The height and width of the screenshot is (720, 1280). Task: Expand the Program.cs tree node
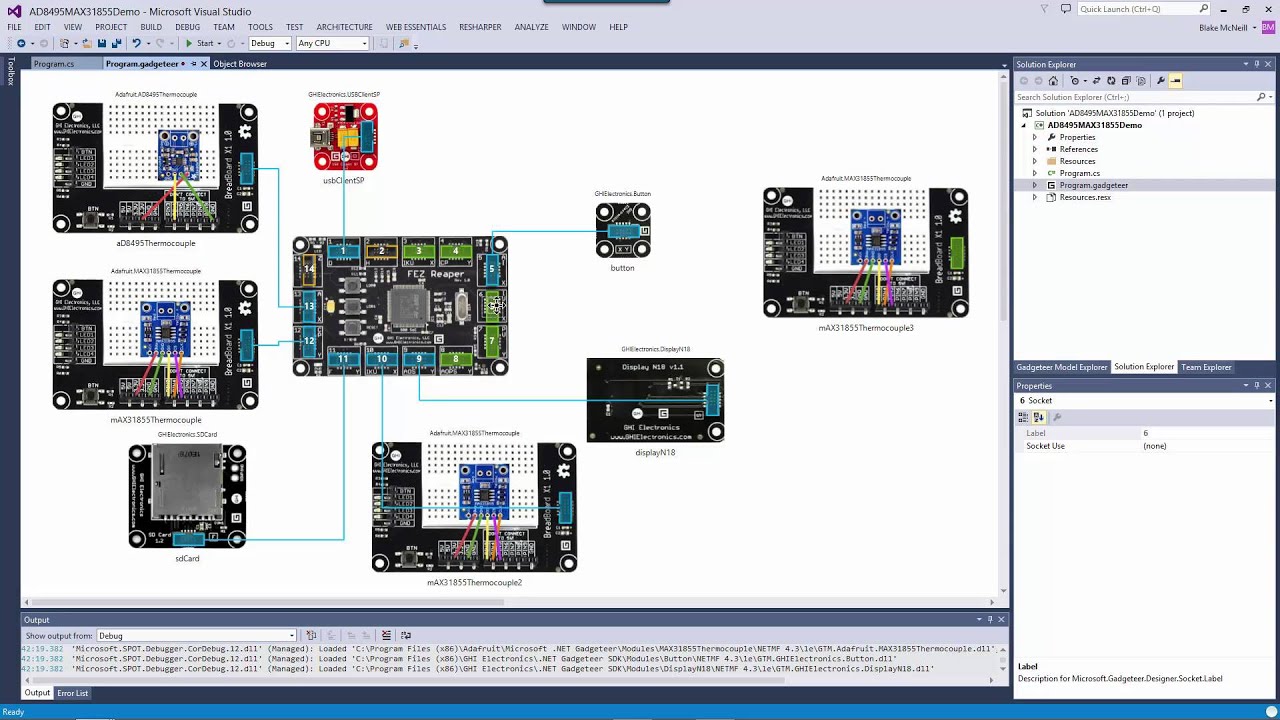coord(1035,173)
